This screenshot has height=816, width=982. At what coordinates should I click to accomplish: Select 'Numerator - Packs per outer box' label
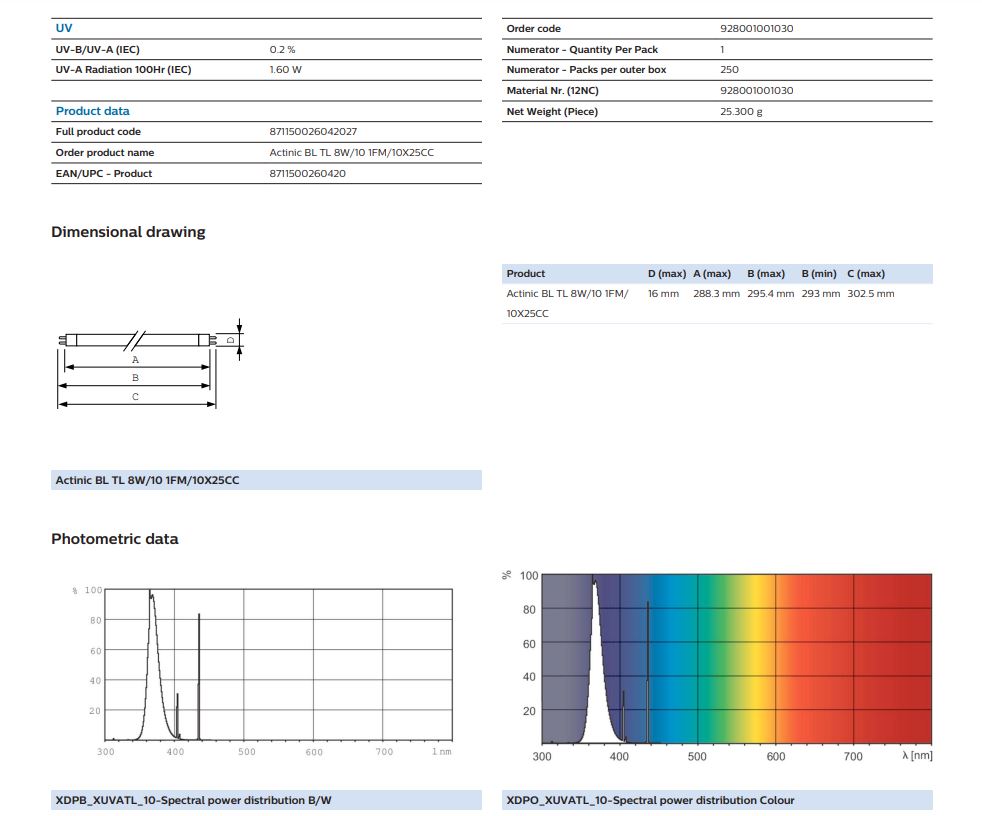click(586, 70)
